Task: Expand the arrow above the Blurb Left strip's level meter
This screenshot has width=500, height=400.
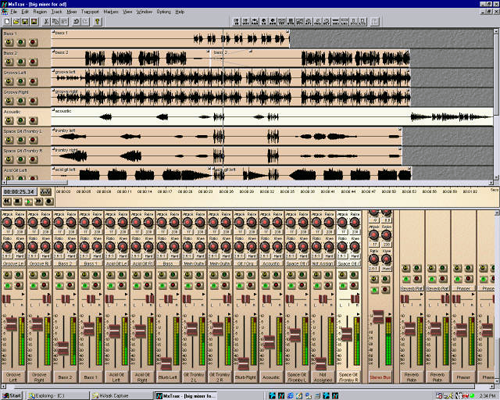Action: pos(177,314)
